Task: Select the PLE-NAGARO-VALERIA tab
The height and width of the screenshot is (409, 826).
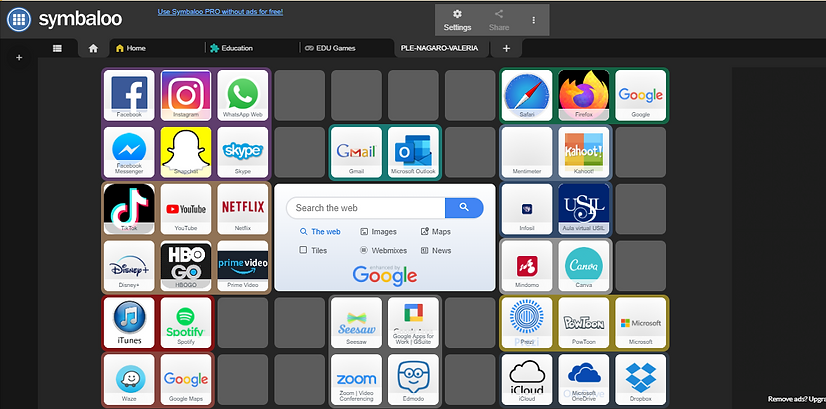Action: [x=441, y=48]
